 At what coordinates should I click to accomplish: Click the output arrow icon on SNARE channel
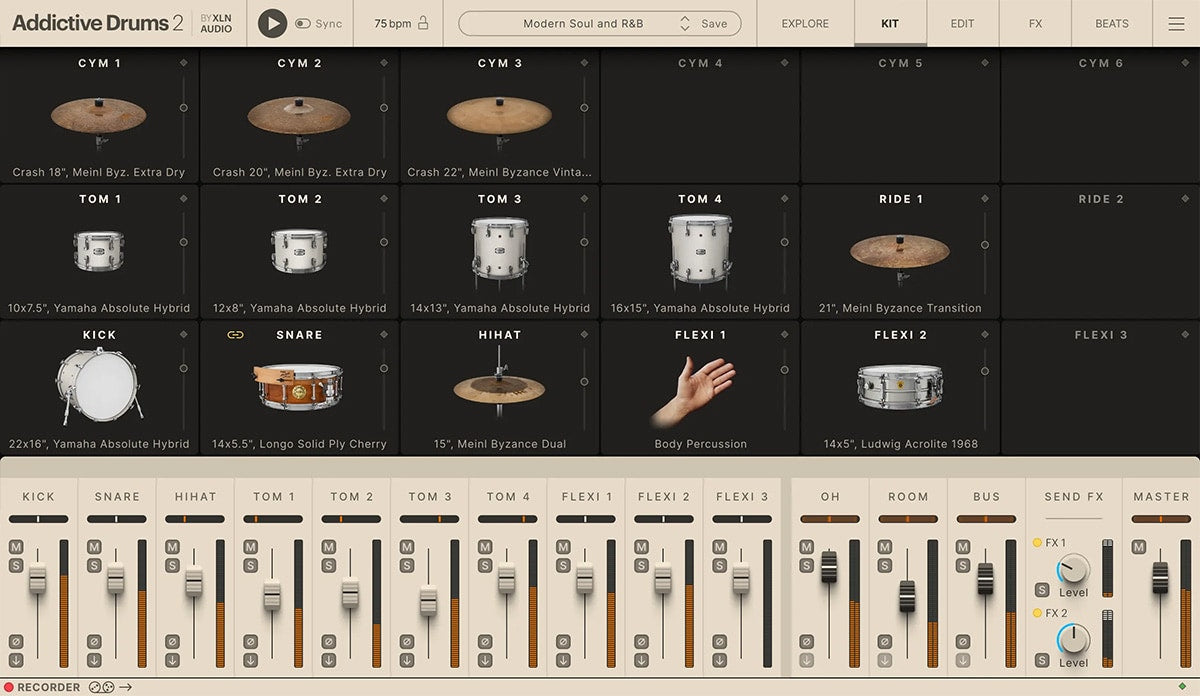tap(94, 659)
